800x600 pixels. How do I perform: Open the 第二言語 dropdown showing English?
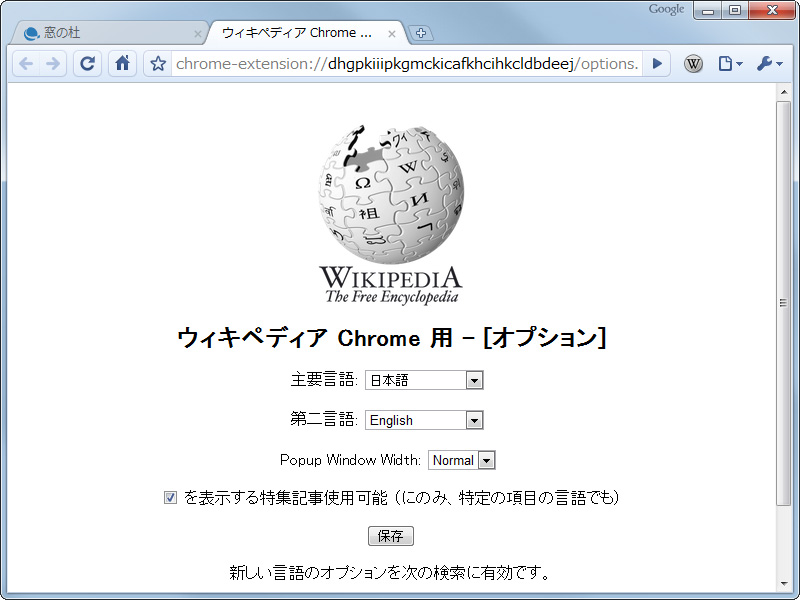click(x=424, y=420)
